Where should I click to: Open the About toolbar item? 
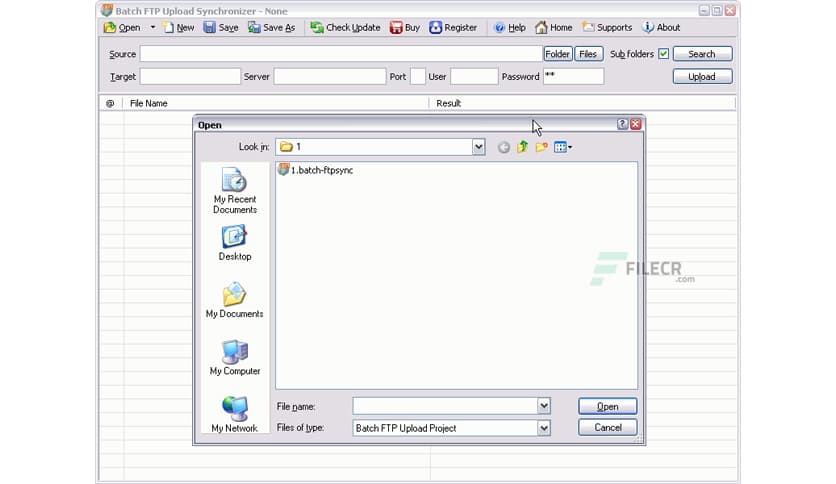point(662,28)
